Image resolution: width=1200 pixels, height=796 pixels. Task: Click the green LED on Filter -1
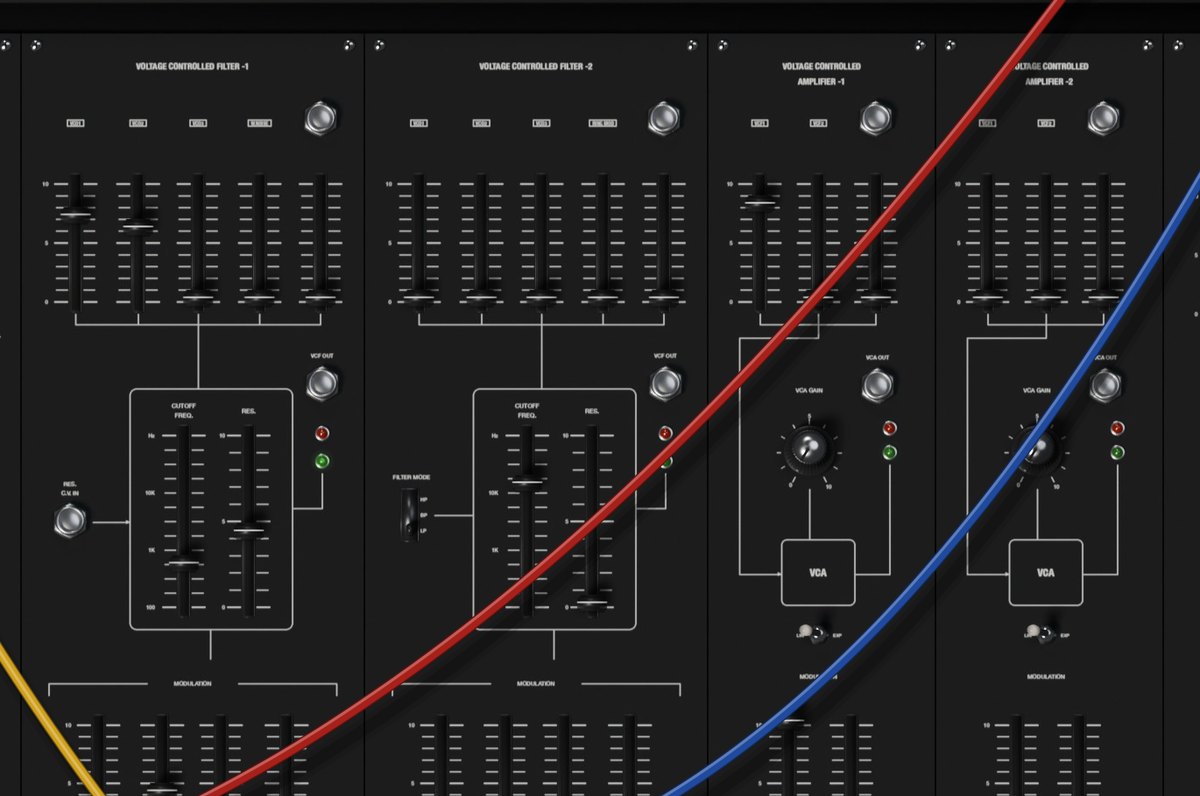click(x=322, y=461)
